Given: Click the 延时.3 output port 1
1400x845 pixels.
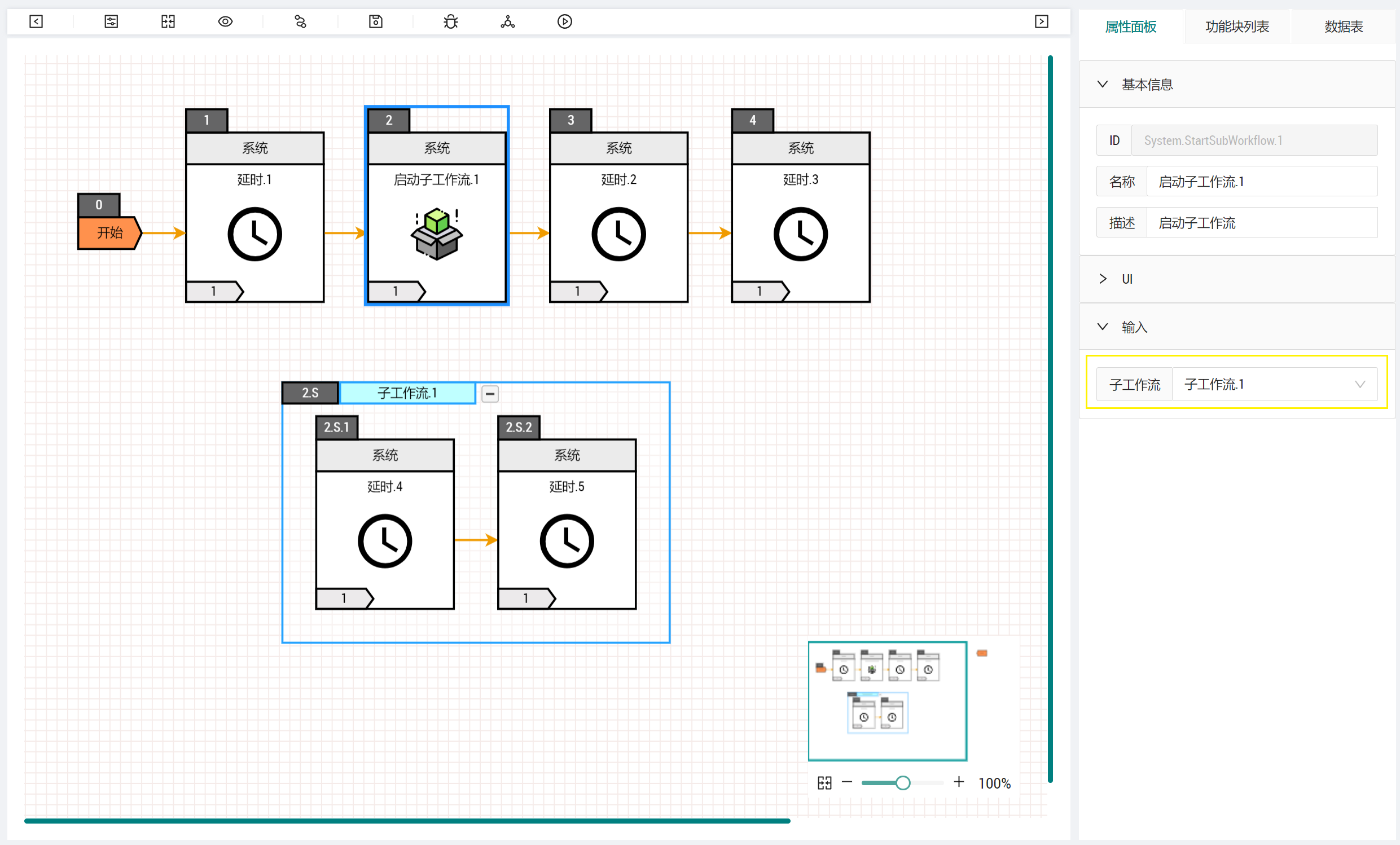Looking at the screenshot, I should pos(760,291).
